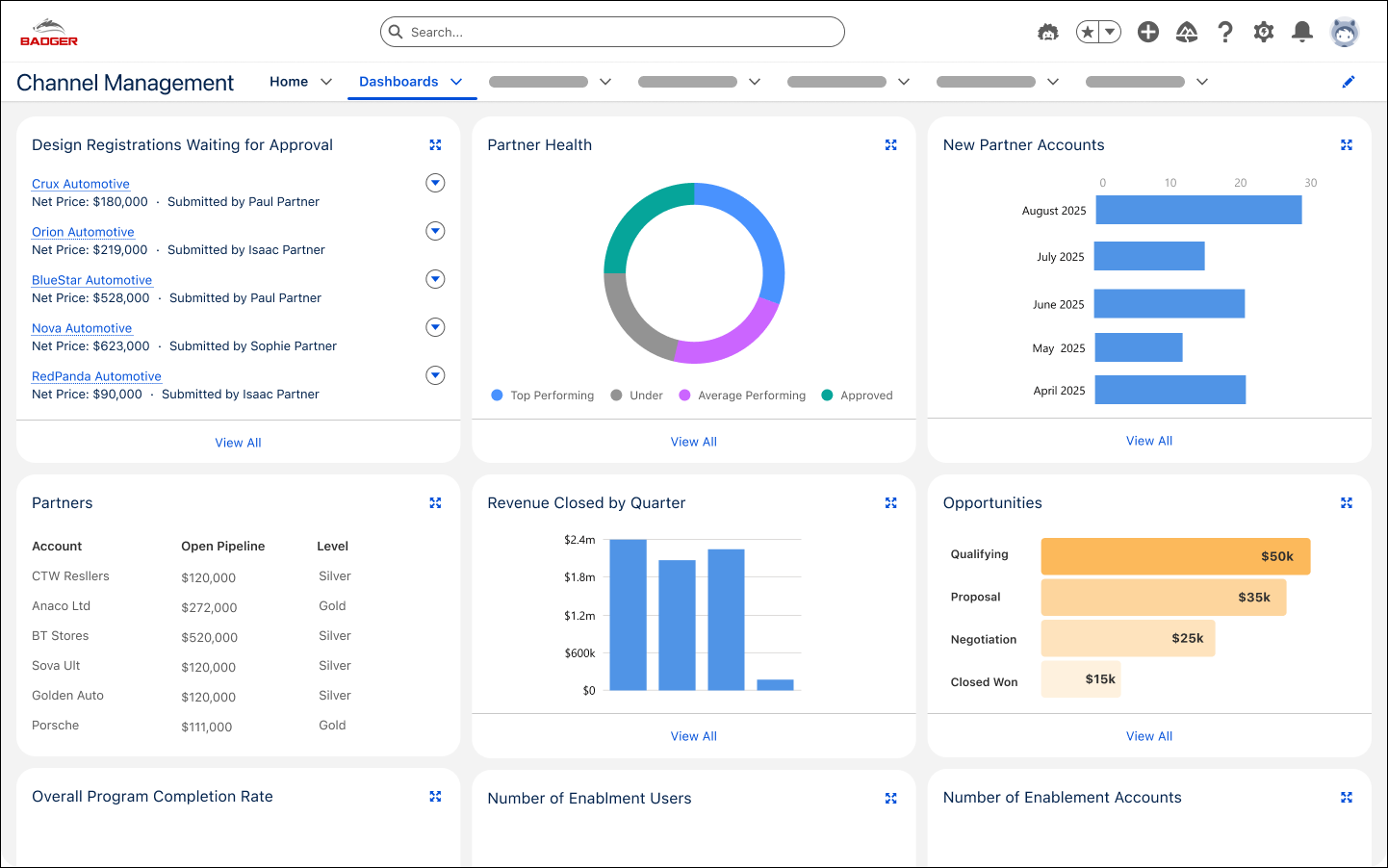The image size is (1388, 868).
Task: Open the Home tab chevron menu
Action: pyautogui.click(x=326, y=82)
